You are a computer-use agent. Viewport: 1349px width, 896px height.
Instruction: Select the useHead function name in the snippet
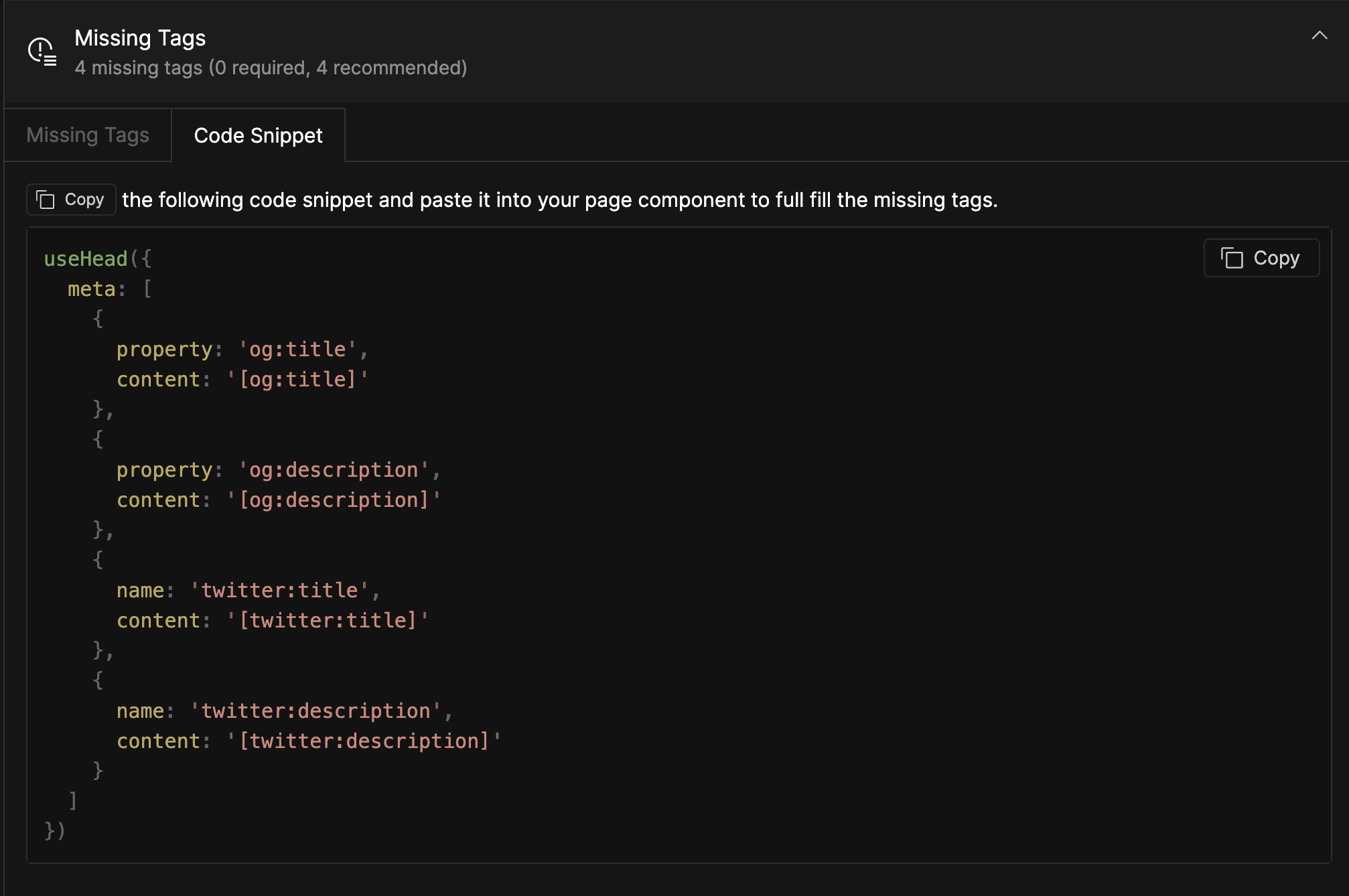point(85,258)
